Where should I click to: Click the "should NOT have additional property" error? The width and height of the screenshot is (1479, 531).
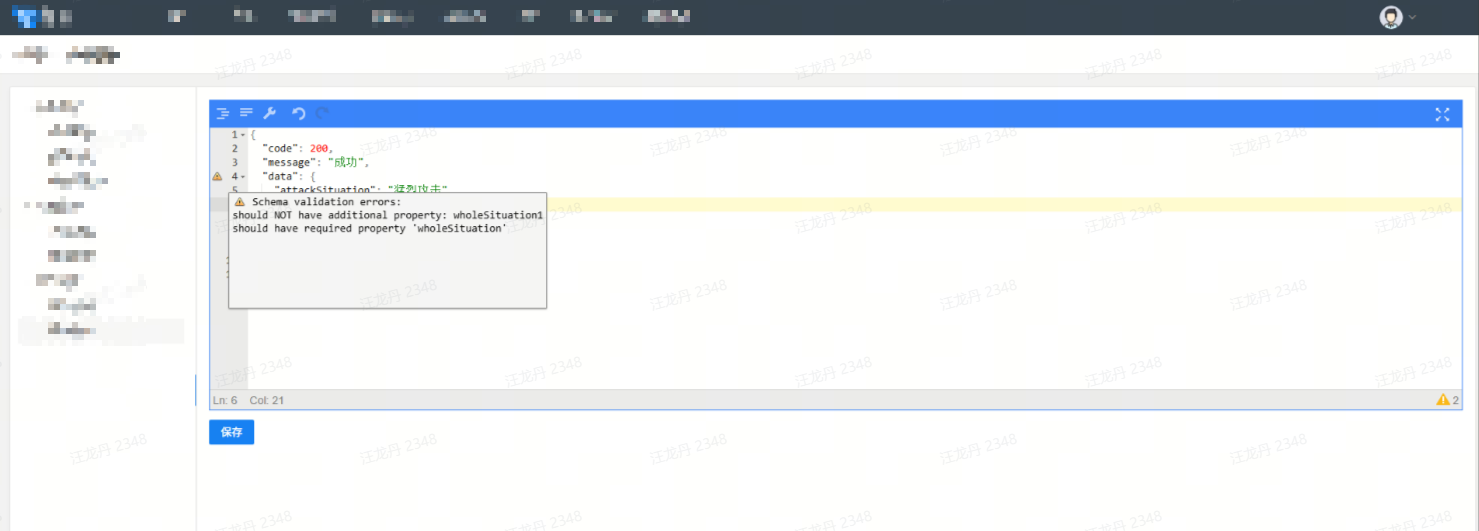tap(387, 215)
